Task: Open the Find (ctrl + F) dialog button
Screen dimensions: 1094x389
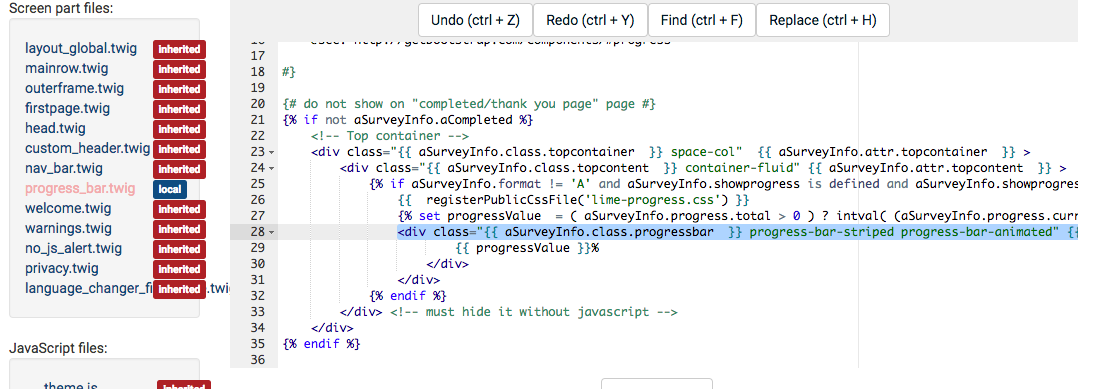Action: click(702, 20)
